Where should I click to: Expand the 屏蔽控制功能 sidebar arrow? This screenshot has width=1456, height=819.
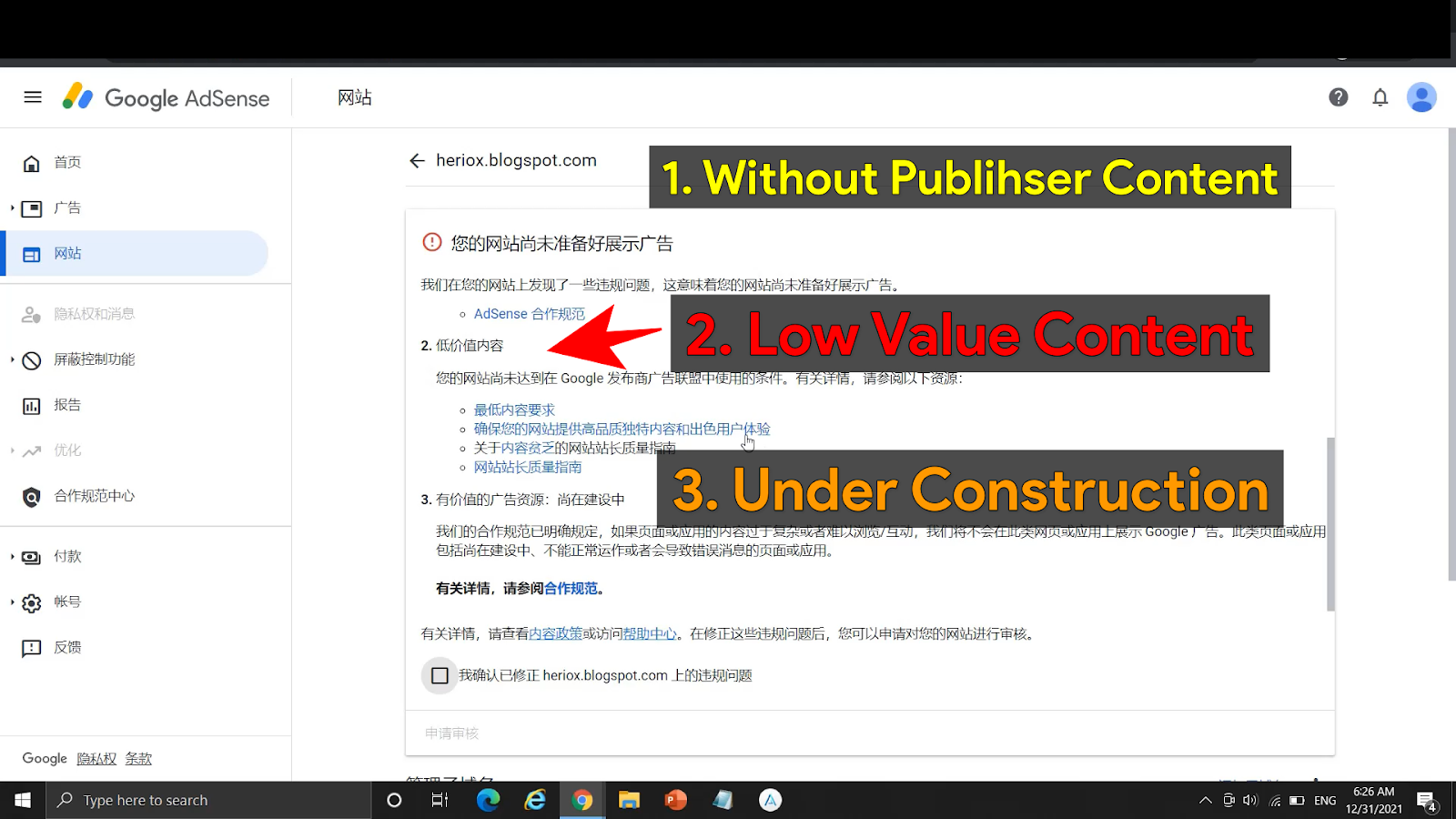(12, 359)
